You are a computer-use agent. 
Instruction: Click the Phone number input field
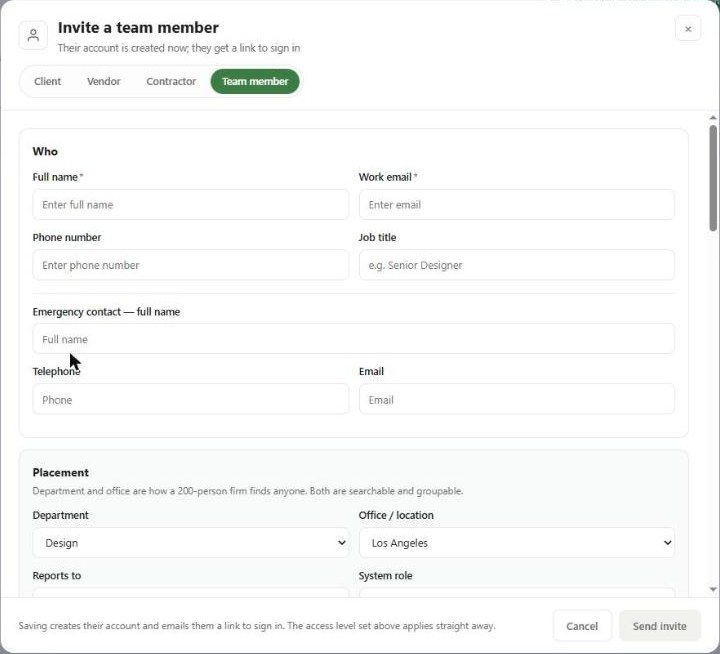(x=191, y=265)
